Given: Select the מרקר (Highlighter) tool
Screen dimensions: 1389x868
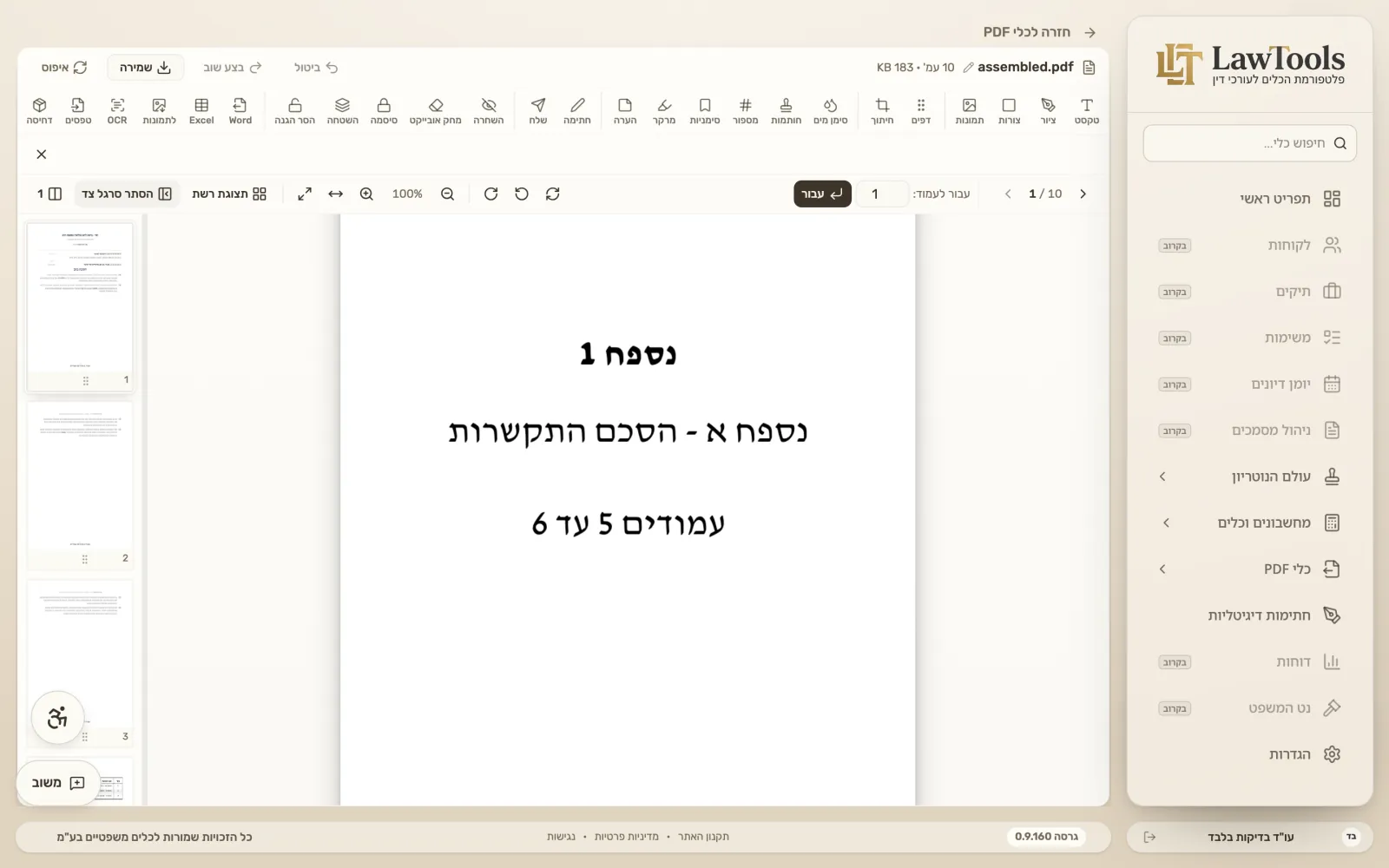Looking at the screenshot, I should pyautogui.click(x=663, y=111).
